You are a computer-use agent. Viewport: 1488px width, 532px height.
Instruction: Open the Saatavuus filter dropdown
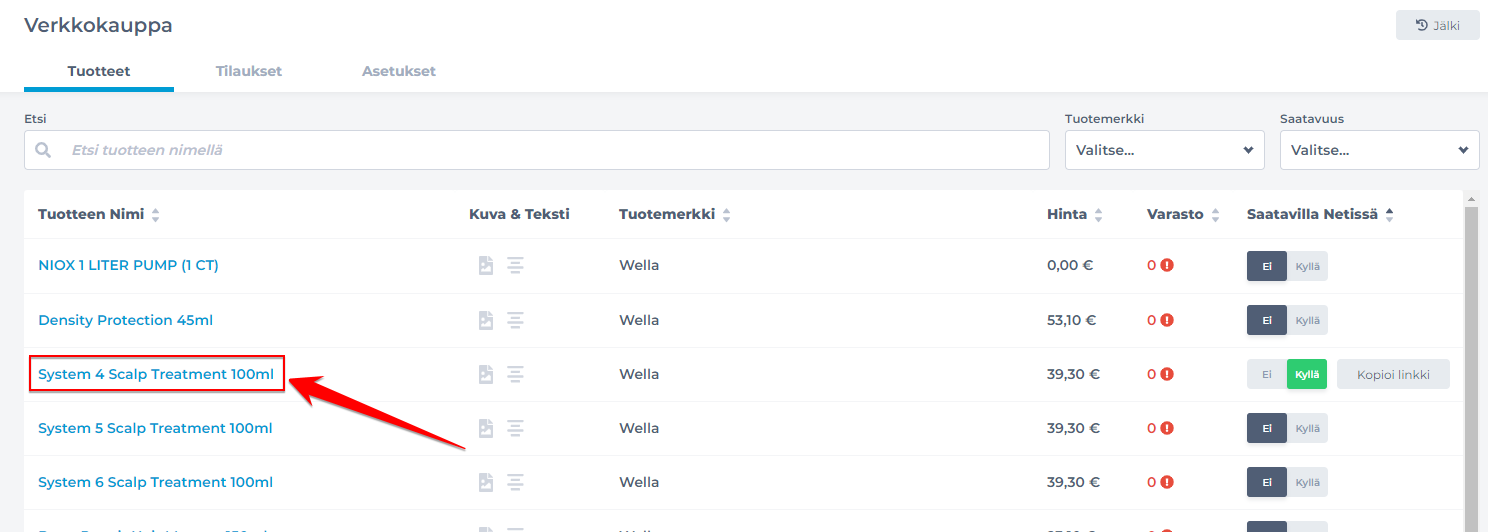(x=1380, y=150)
